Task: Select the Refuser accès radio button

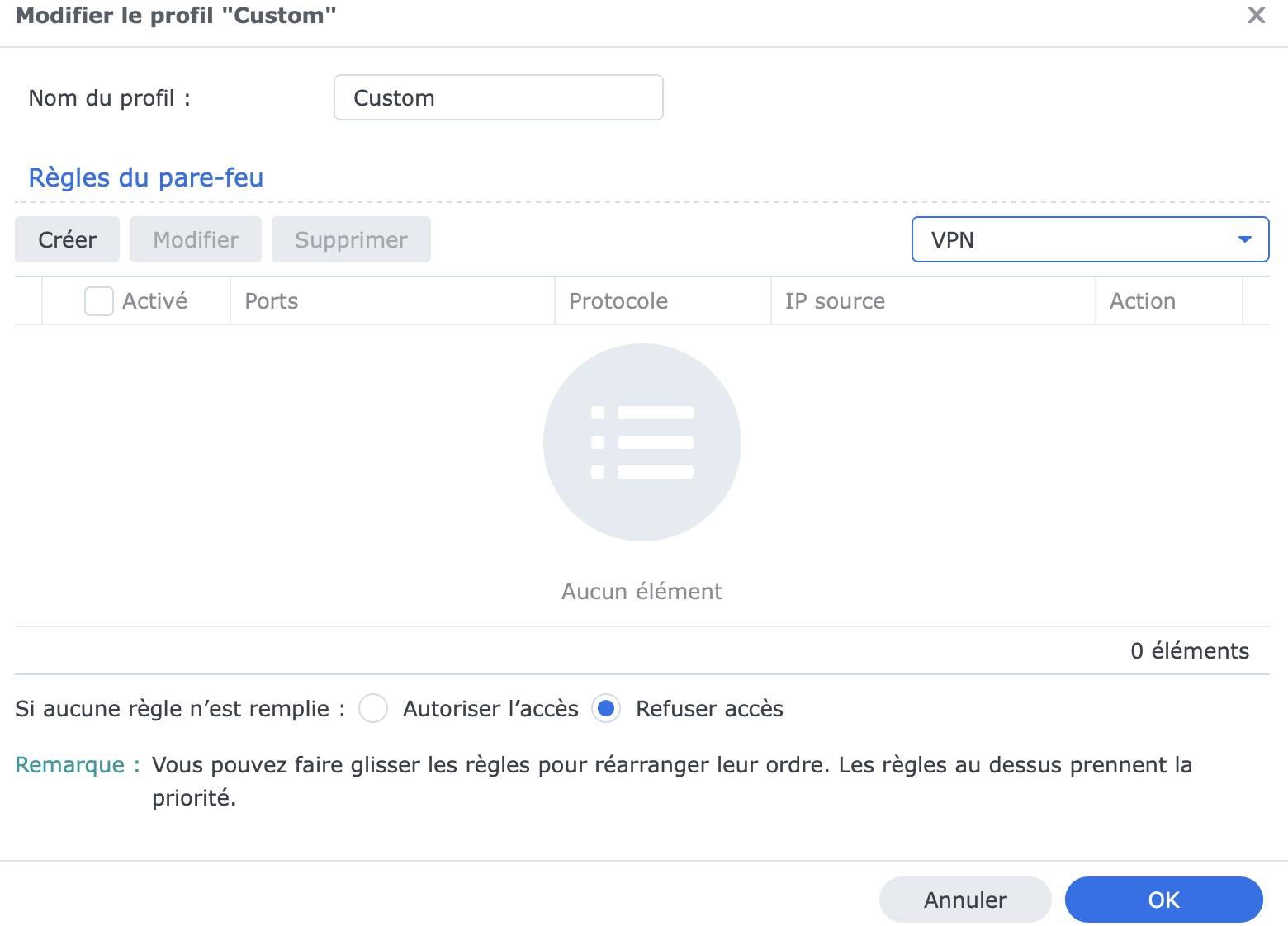Action: 606,709
